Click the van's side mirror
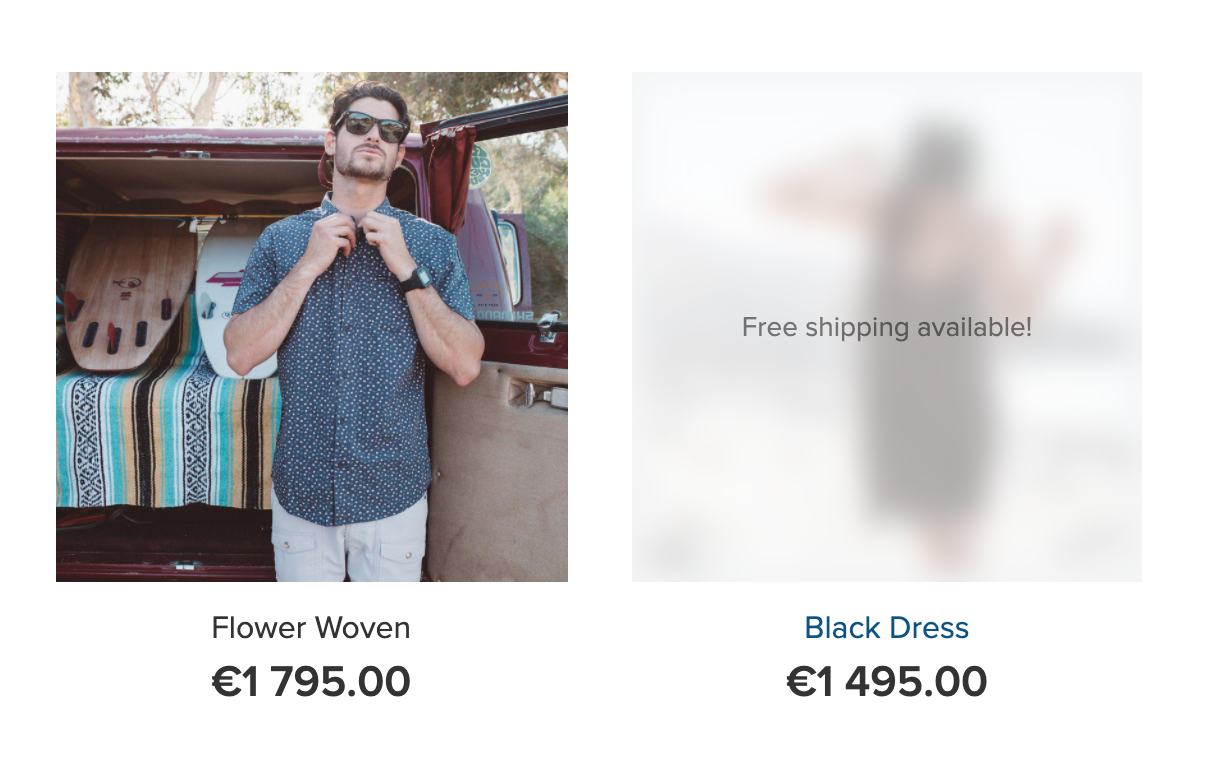1206x784 pixels. point(512,262)
